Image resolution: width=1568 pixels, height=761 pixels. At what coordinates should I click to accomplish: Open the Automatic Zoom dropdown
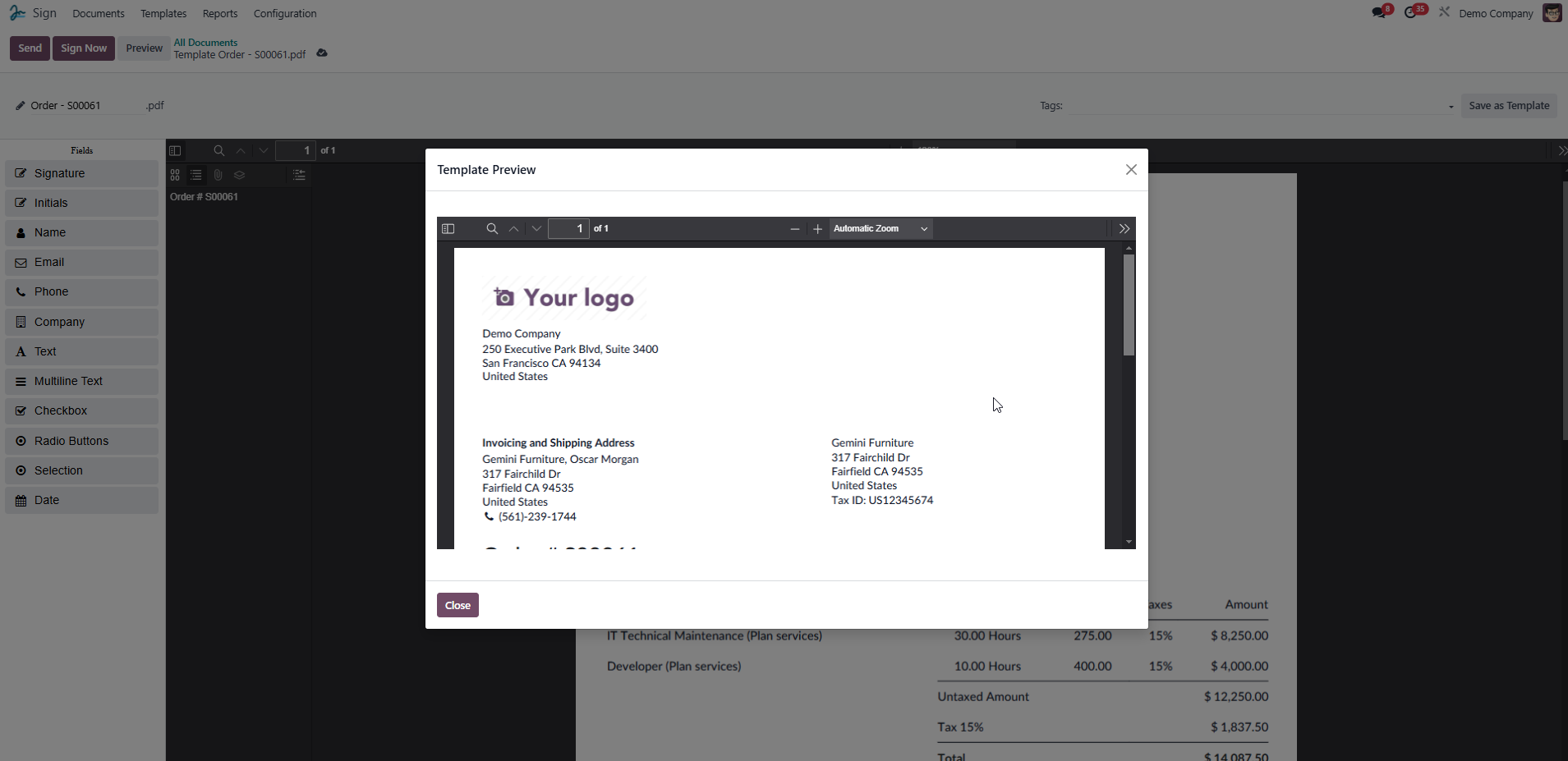pyautogui.click(x=881, y=229)
